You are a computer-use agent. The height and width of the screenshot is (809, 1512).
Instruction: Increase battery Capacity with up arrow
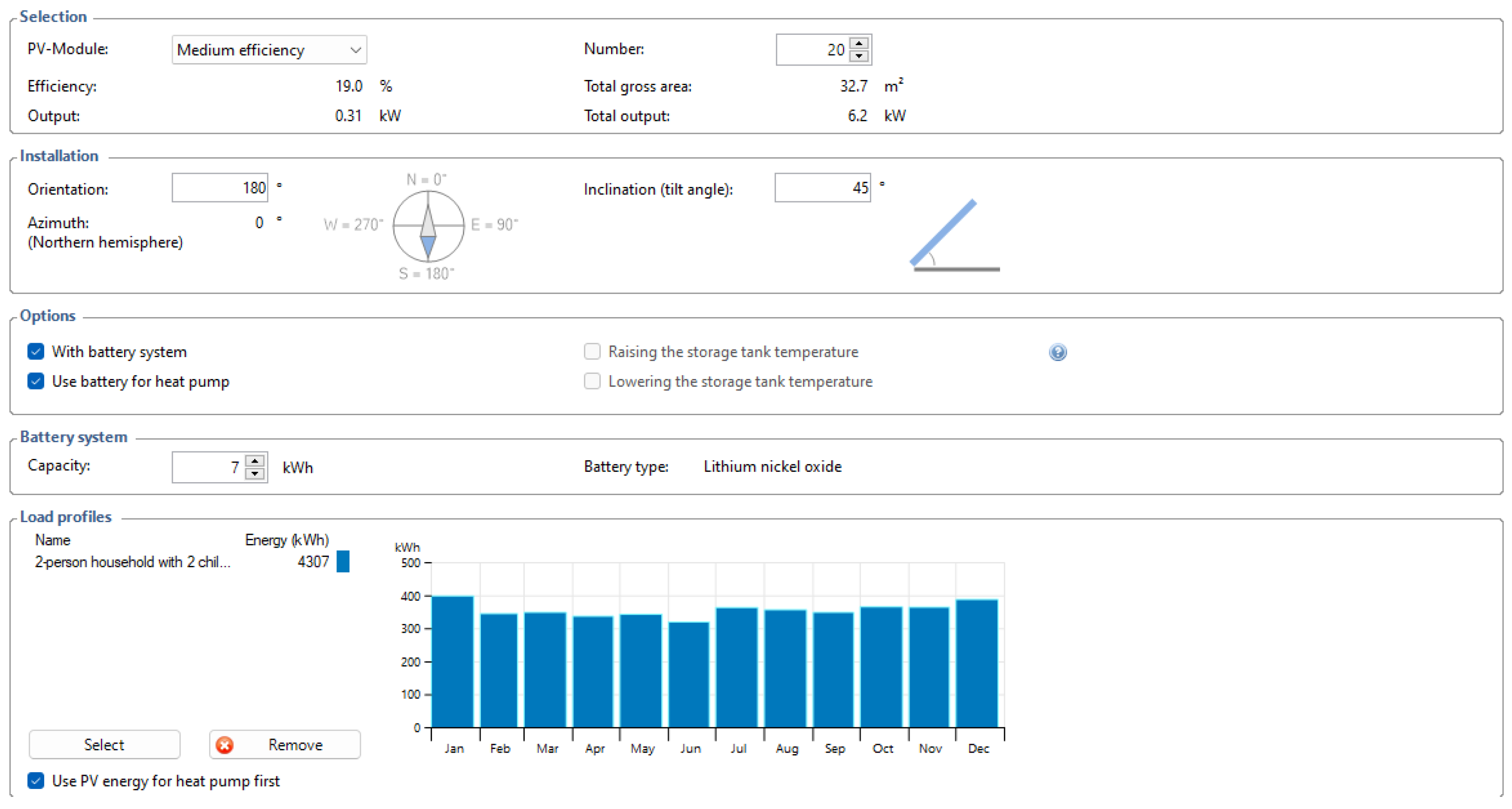tap(255, 461)
